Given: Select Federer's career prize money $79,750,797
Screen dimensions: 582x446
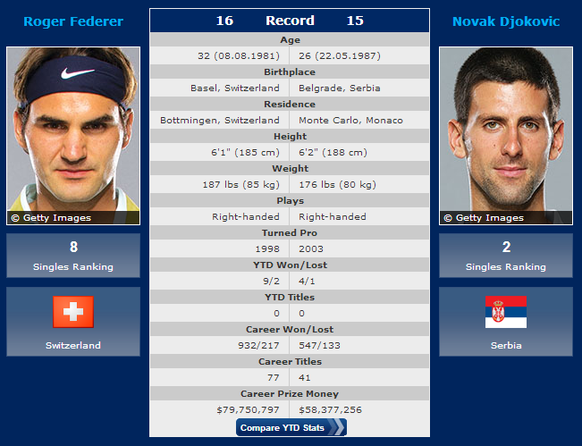Looking at the screenshot, I should click(248, 410).
